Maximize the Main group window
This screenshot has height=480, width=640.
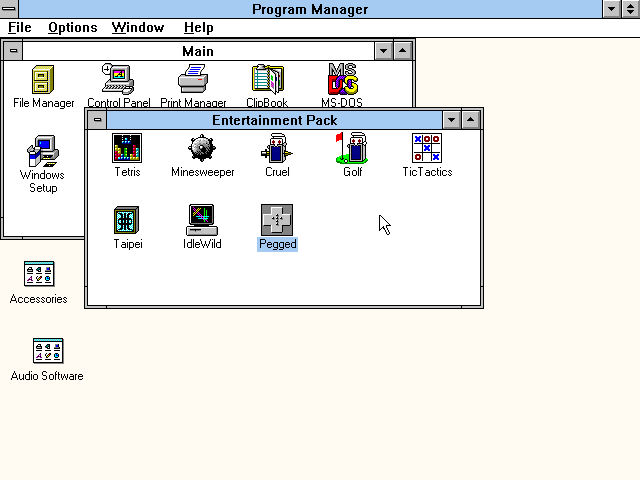click(x=402, y=51)
